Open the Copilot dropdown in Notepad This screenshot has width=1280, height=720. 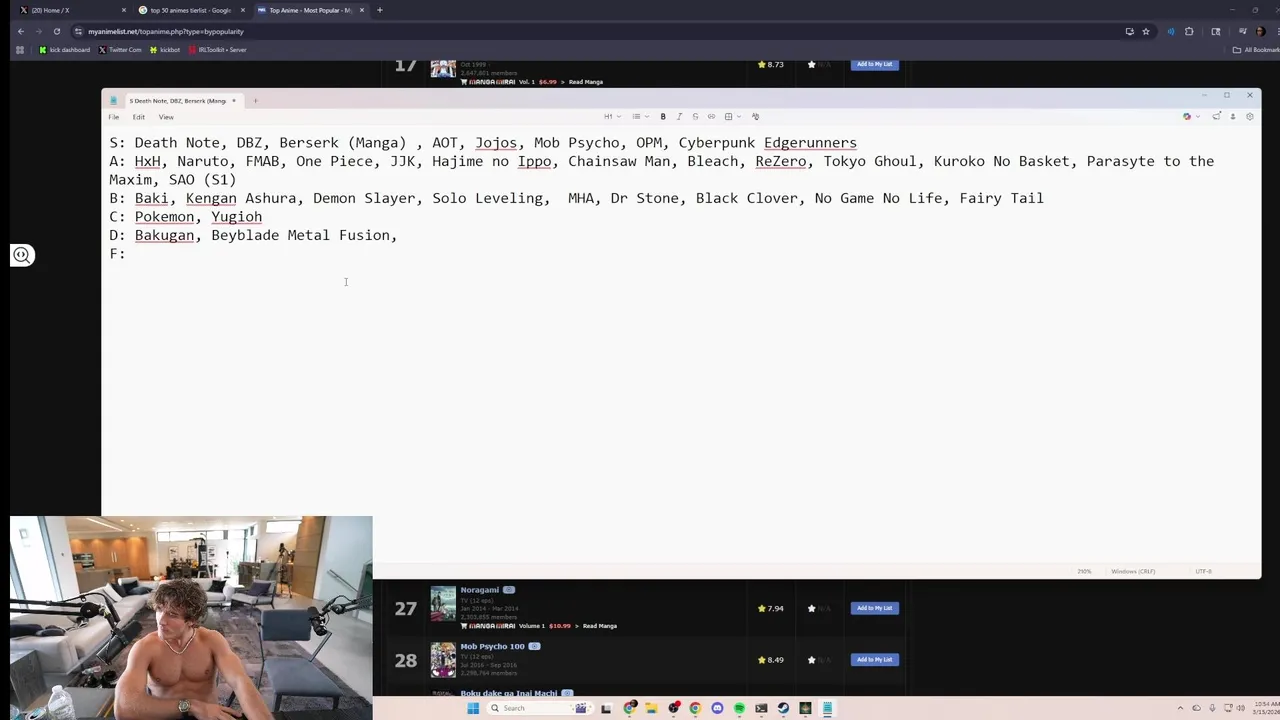coord(1190,117)
